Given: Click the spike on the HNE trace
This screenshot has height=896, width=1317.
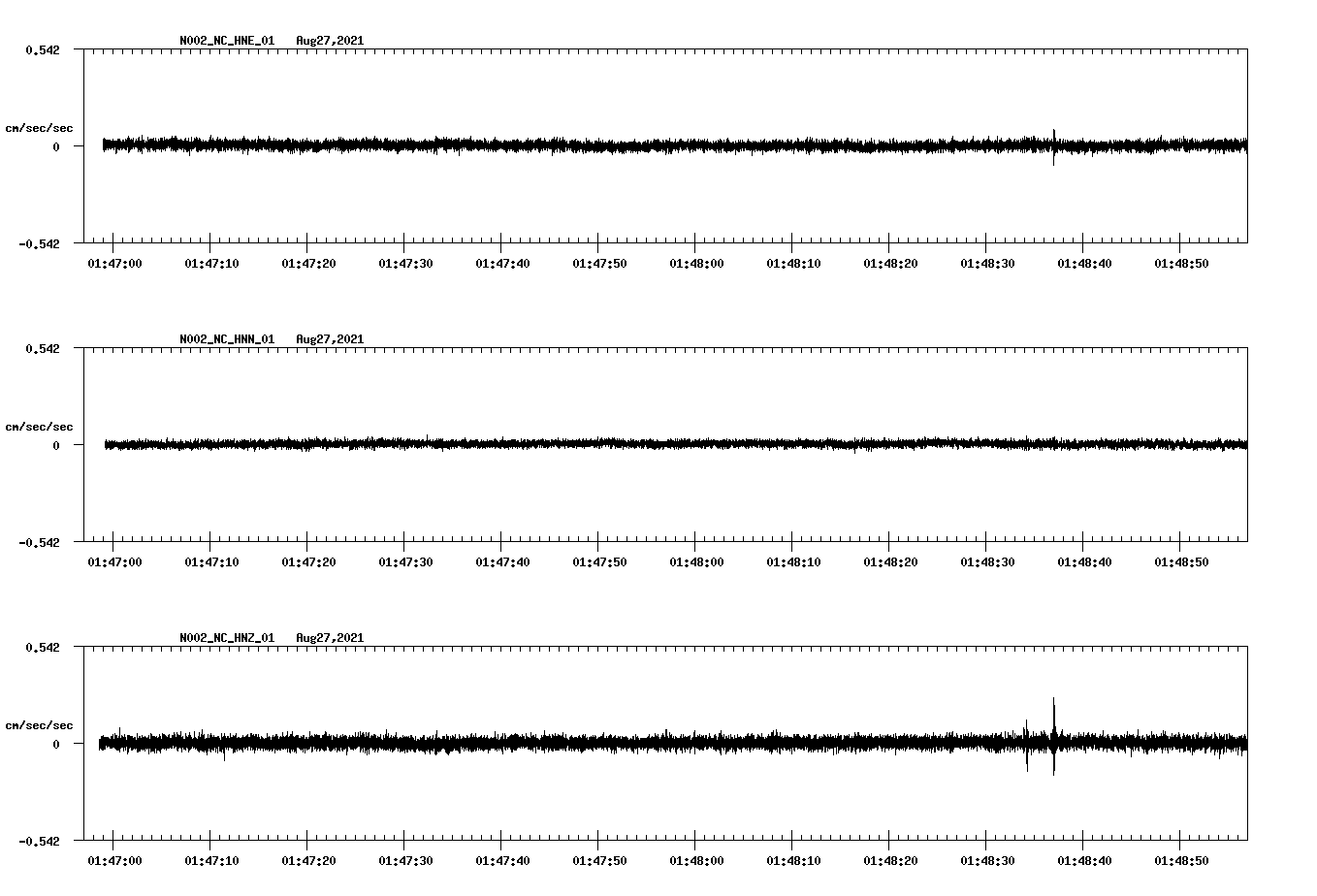Looking at the screenshot, I should tap(1053, 147).
